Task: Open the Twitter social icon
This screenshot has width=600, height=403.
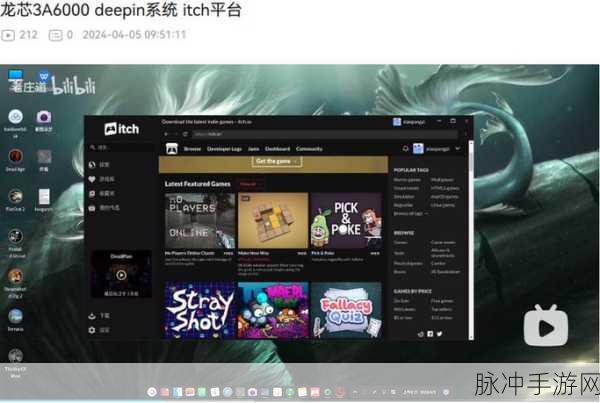Action: (x=439, y=334)
